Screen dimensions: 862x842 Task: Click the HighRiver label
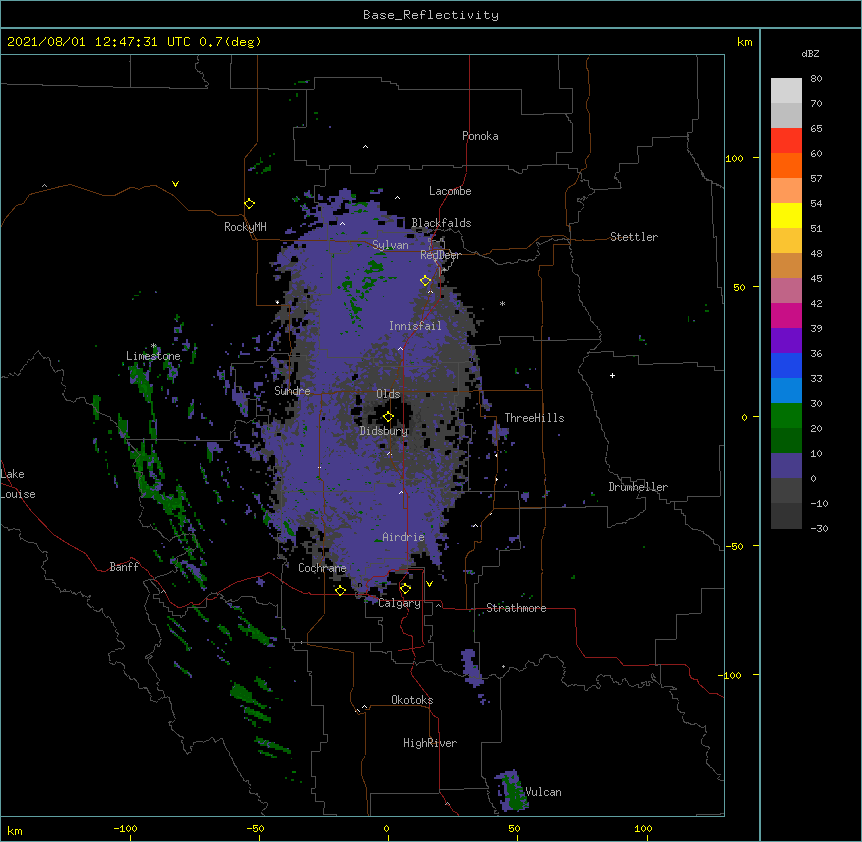click(430, 743)
